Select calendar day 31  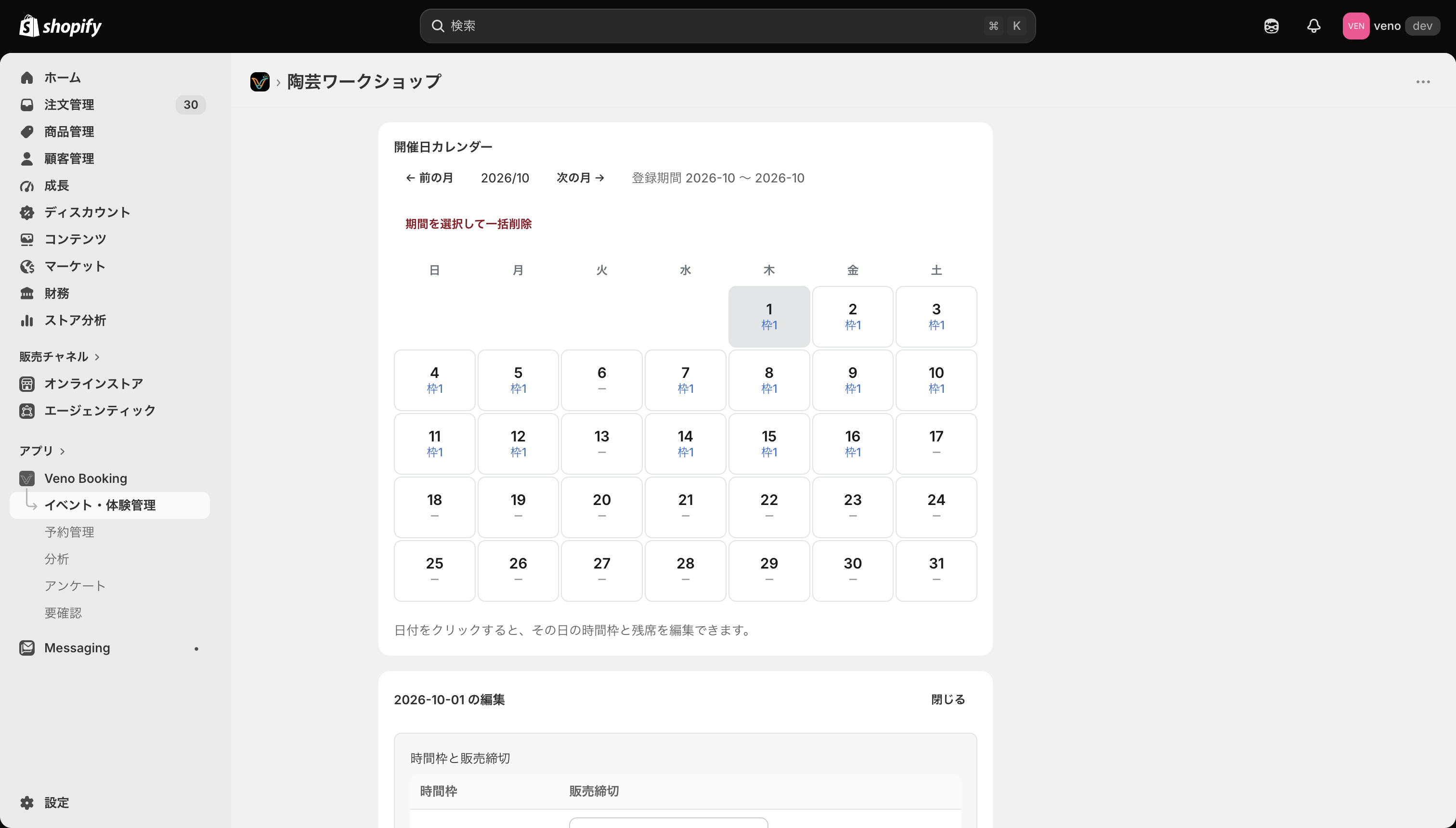tap(936, 571)
